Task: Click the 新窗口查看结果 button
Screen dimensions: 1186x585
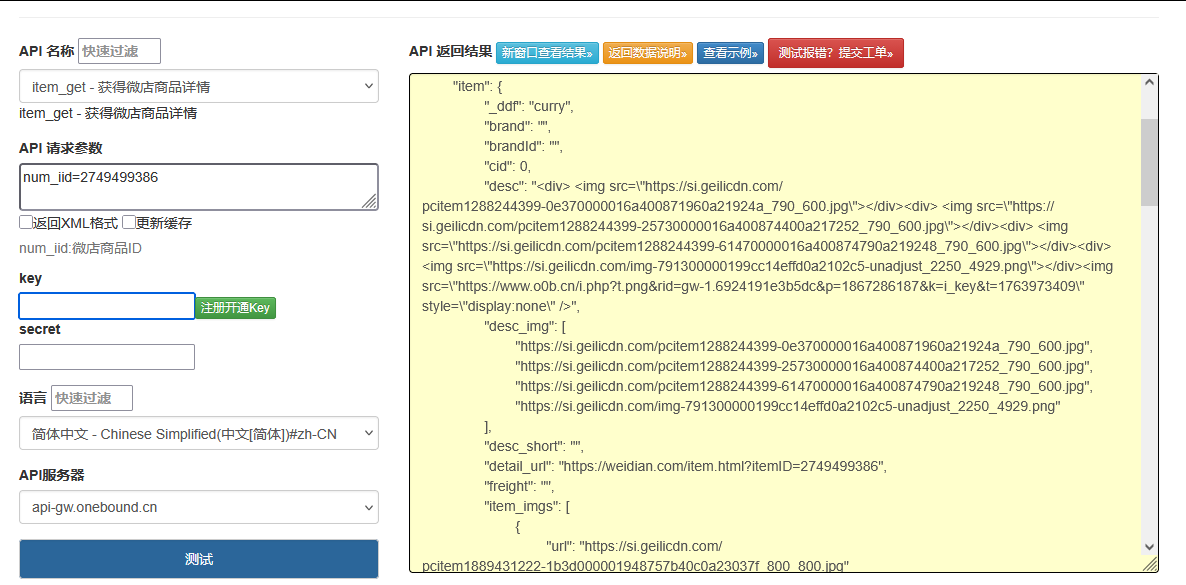Action: tap(546, 53)
